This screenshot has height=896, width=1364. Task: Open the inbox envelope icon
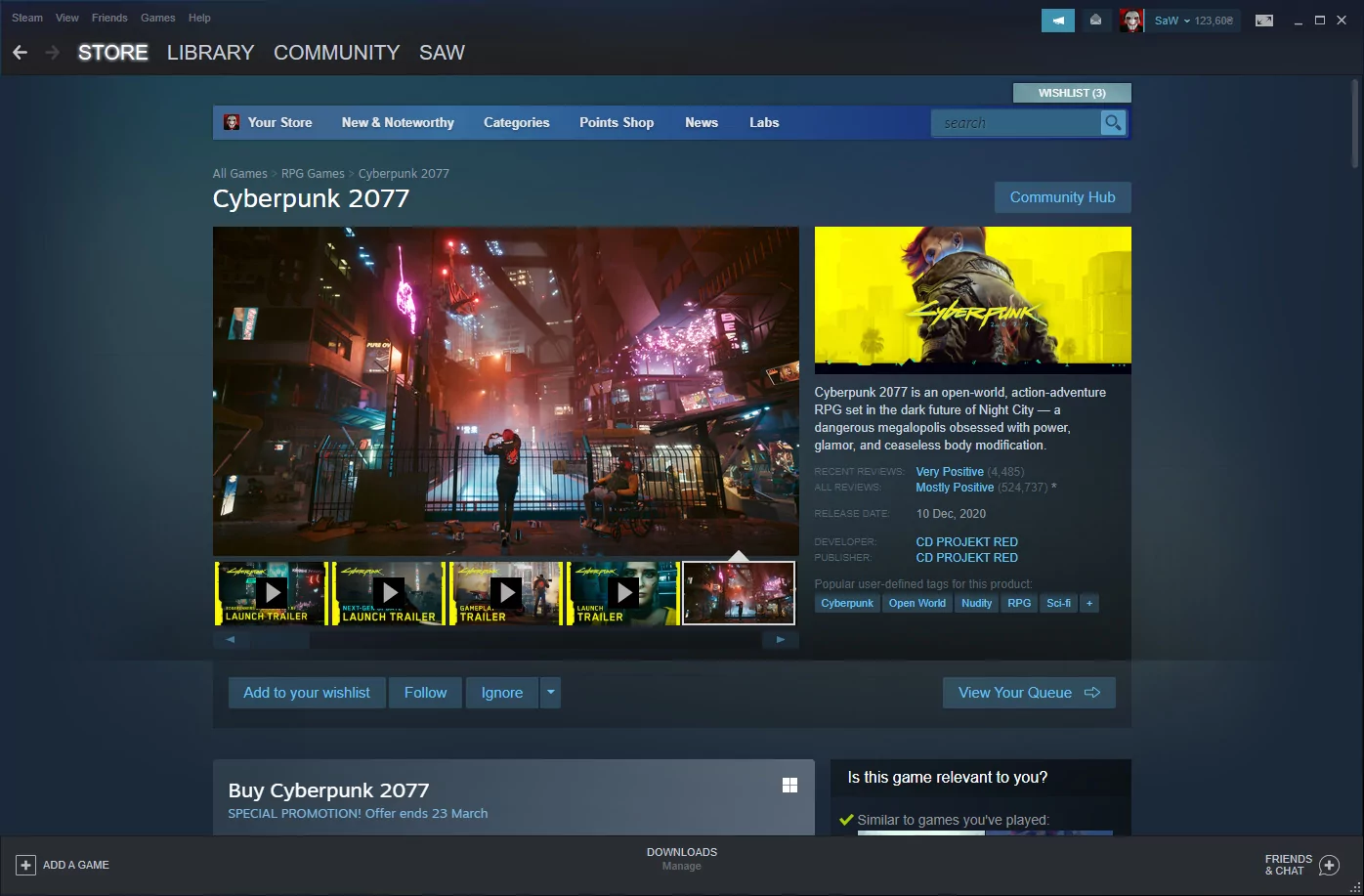coord(1096,21)
